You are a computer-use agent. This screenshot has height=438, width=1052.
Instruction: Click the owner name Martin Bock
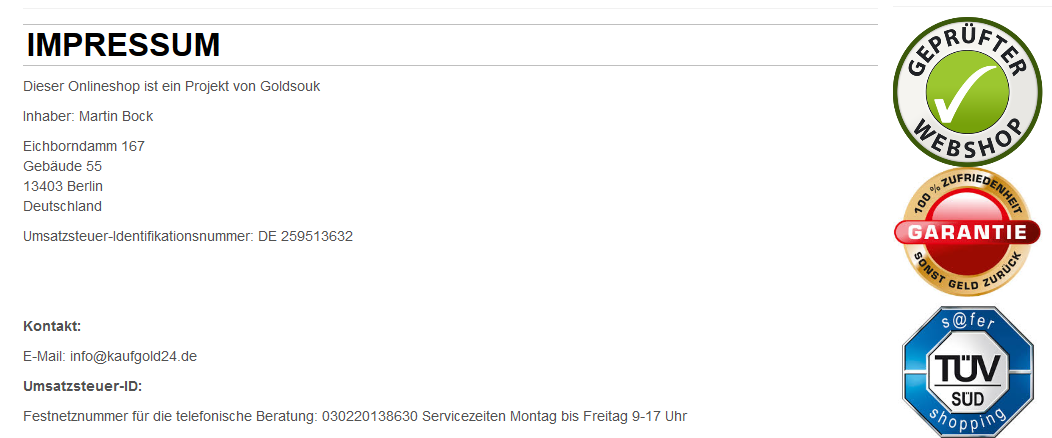[116, 117]
